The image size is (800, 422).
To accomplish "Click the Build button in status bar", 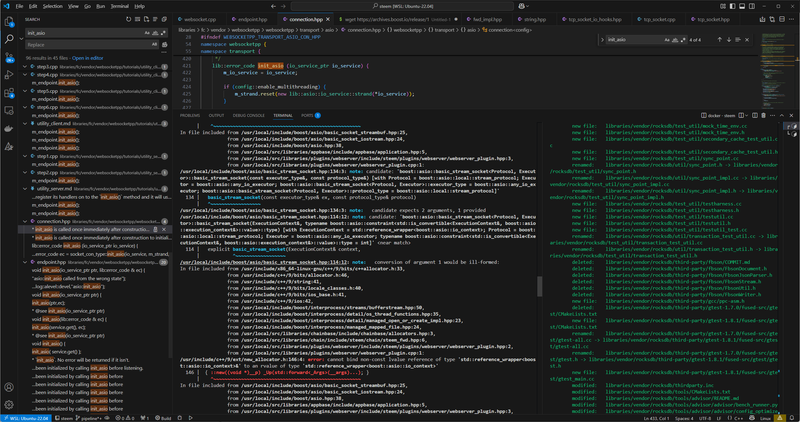I will pos(163,418).
